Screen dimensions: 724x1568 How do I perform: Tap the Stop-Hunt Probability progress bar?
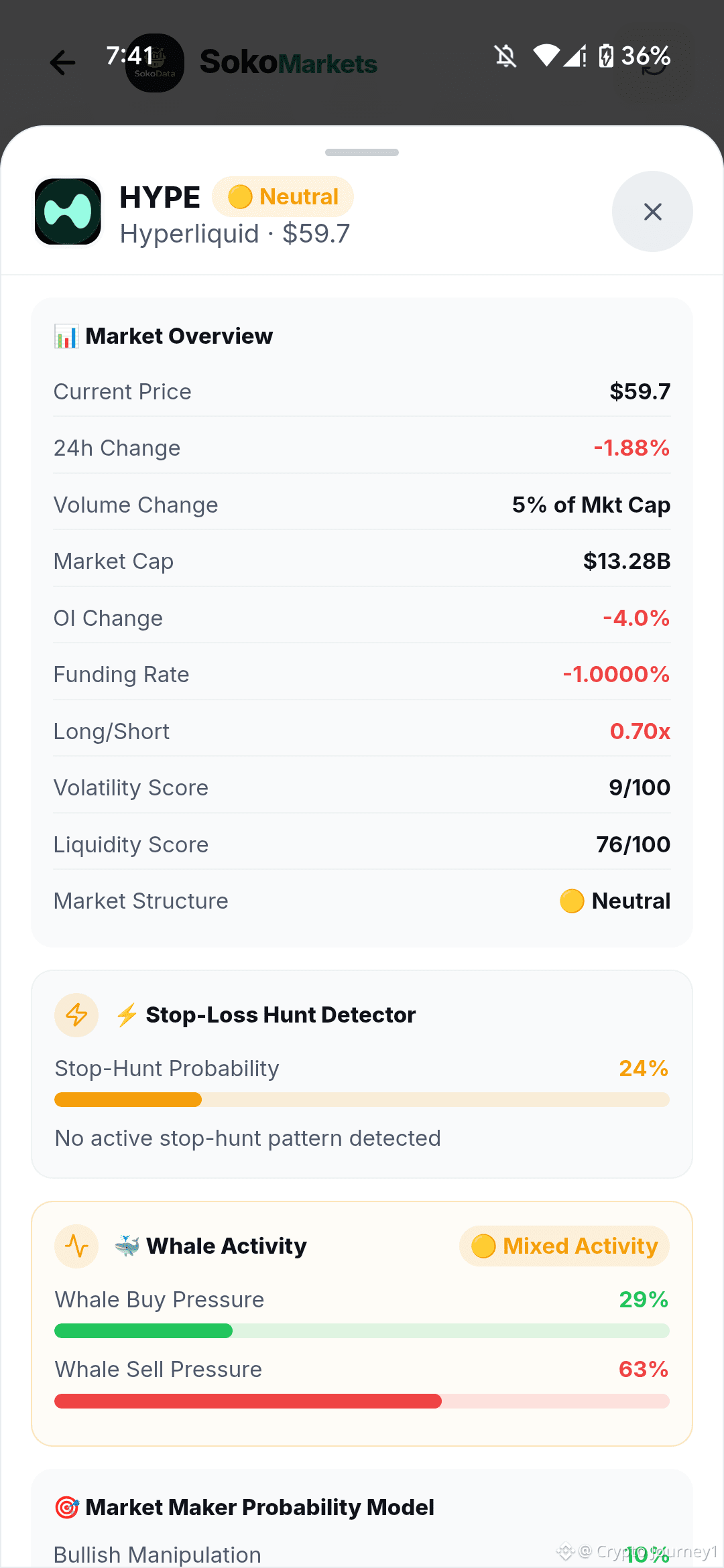362,1100
